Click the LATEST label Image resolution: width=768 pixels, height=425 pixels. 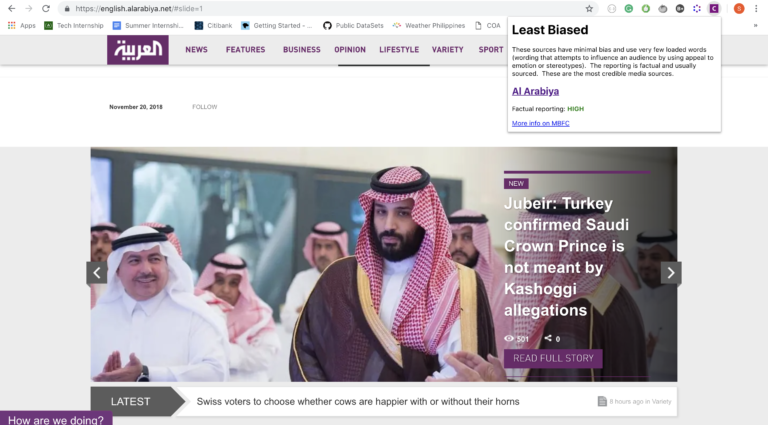(x=130, y=401)
